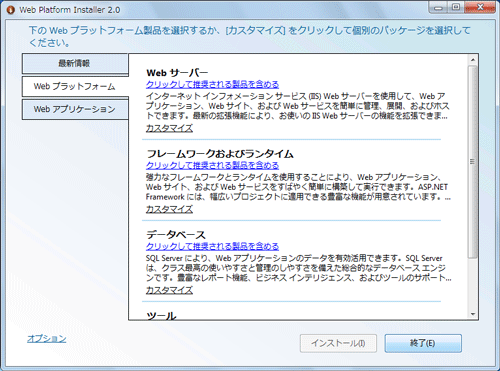Open the オプション link

pyautogui.click(x=47, y=338)
